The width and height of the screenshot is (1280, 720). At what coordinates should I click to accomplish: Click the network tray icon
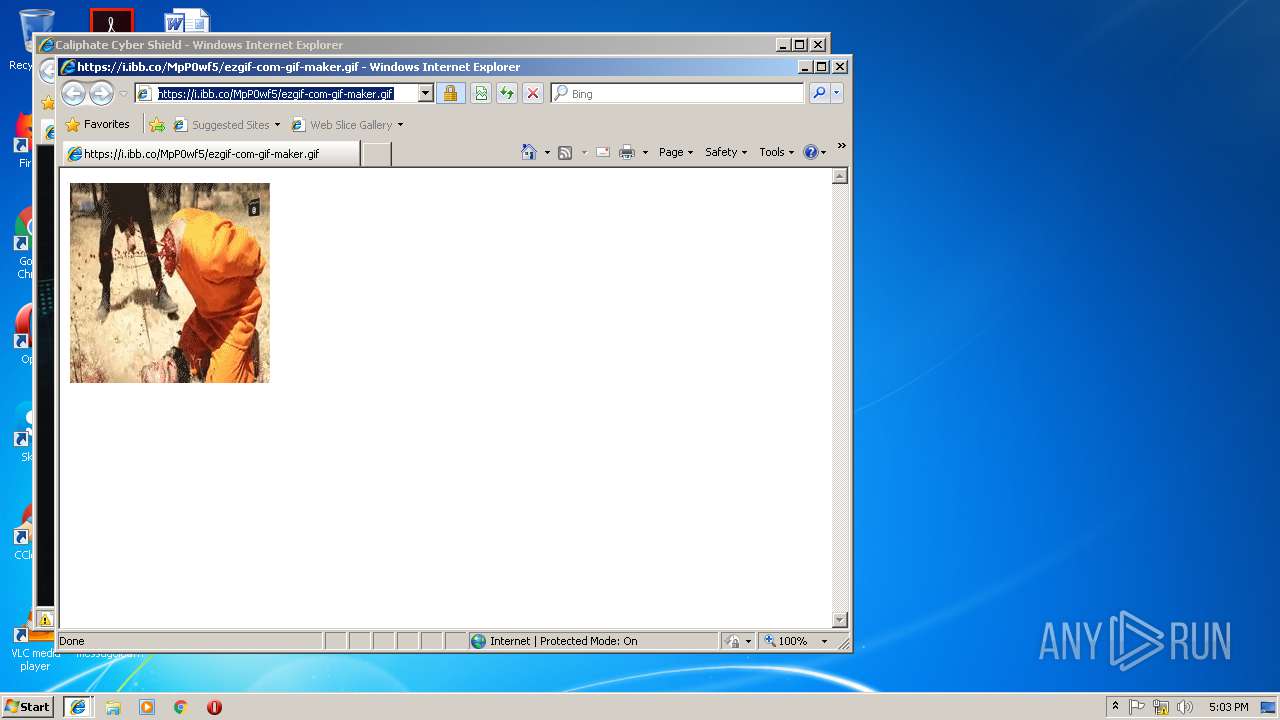(x=1161, y=707)
